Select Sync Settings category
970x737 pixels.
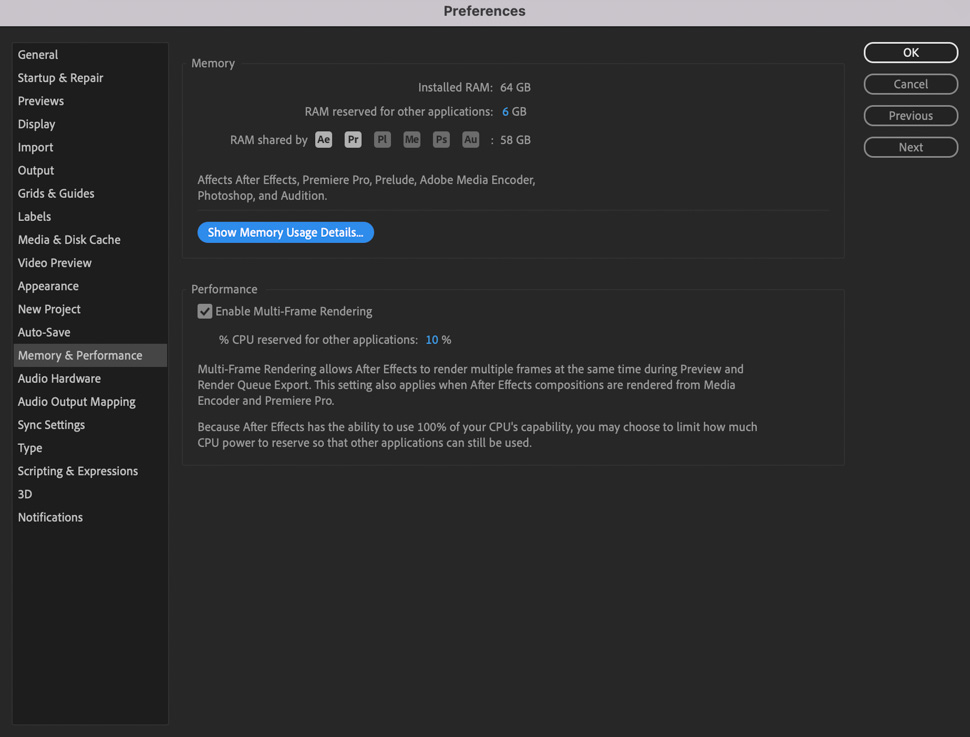pos(90,425)
